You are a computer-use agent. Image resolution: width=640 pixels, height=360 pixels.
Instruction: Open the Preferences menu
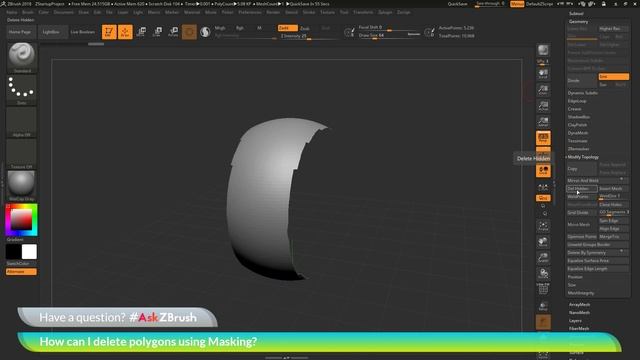point(250,12)
